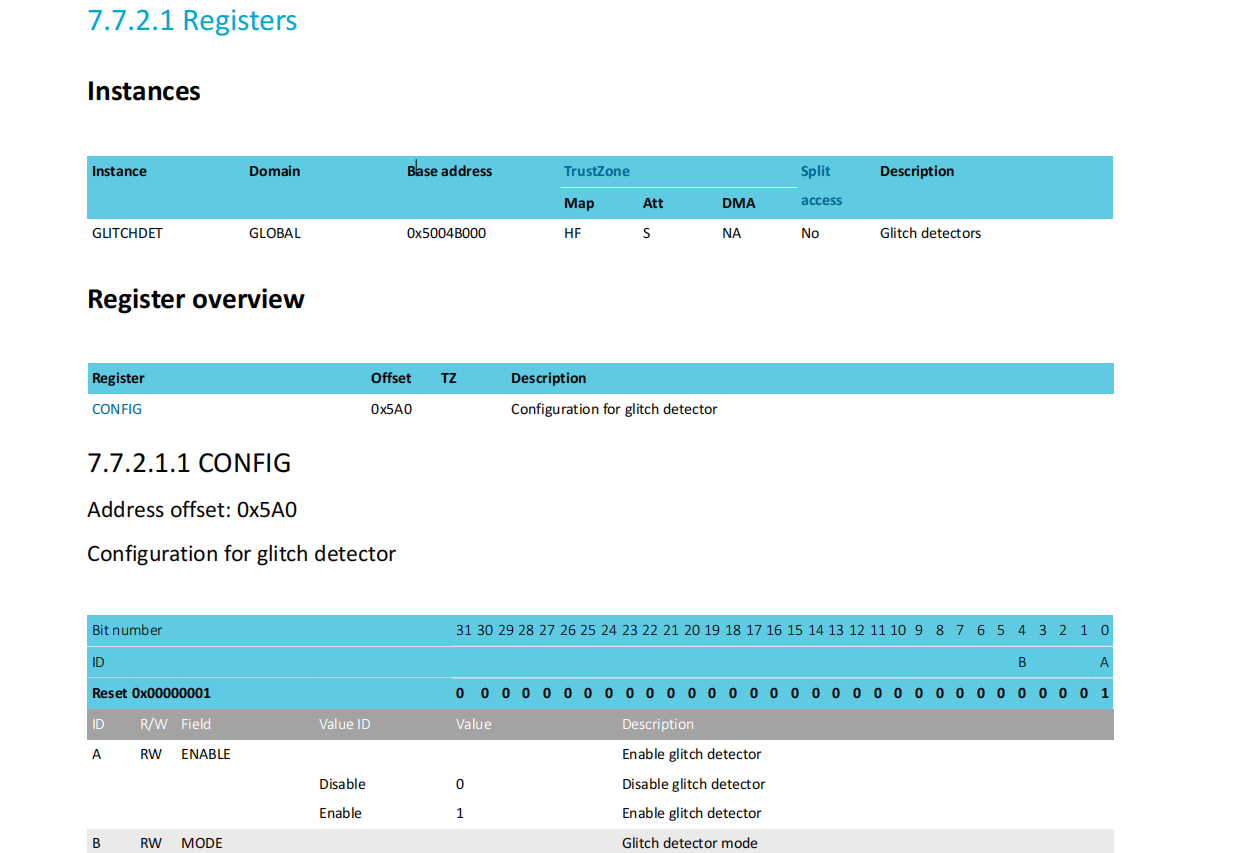Click the 'TZ' column header
This screenshot has width=1237, height=853.
point(449,378)
